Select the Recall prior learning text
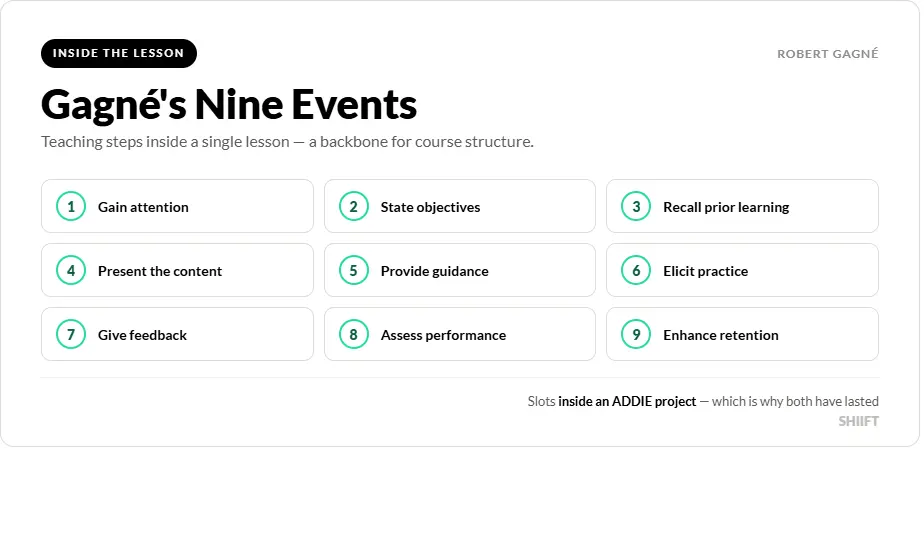The height and width of the screenshot is (540, 924). tap(726, 207)
